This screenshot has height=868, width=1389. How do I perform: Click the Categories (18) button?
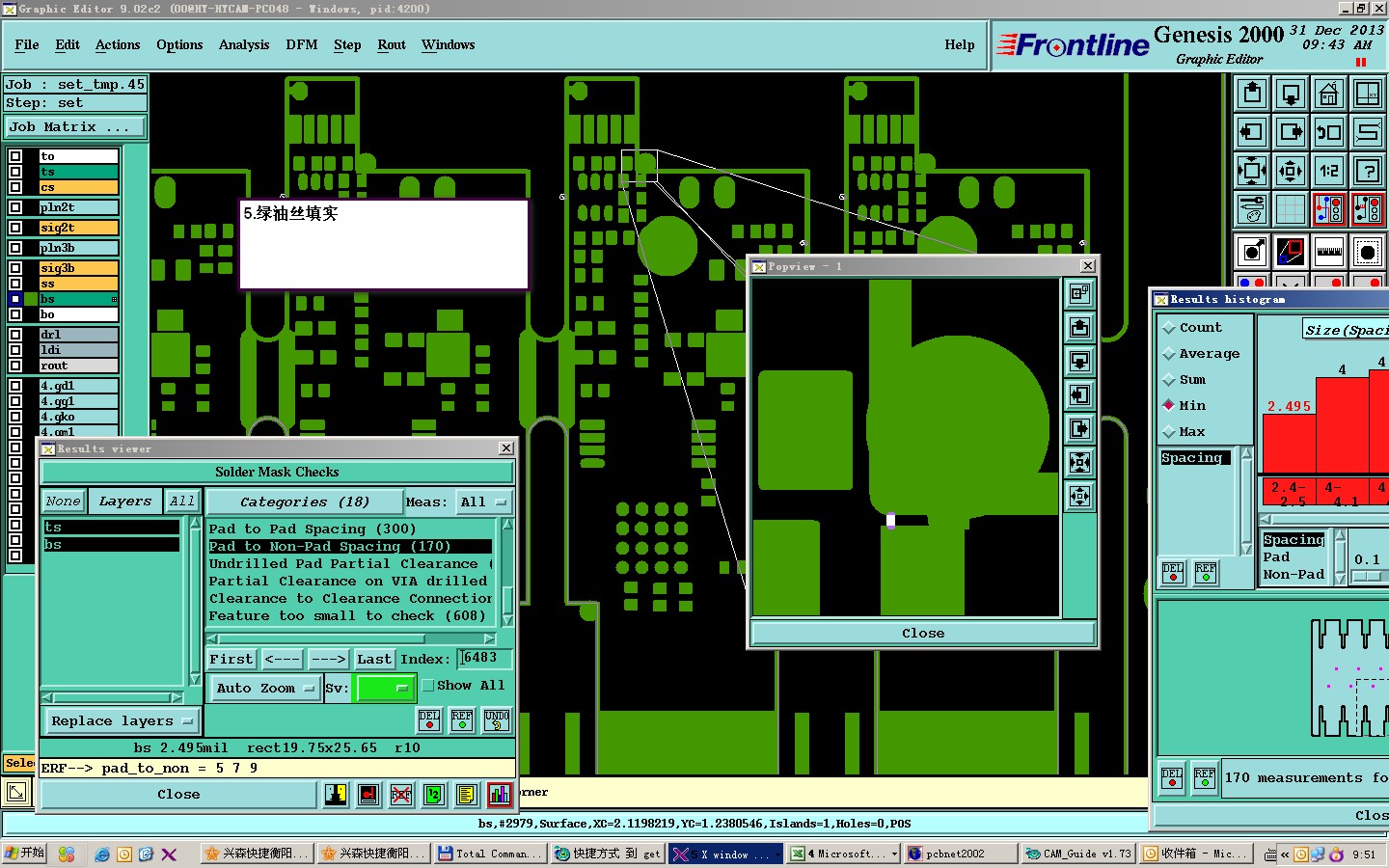coord(304,502)
